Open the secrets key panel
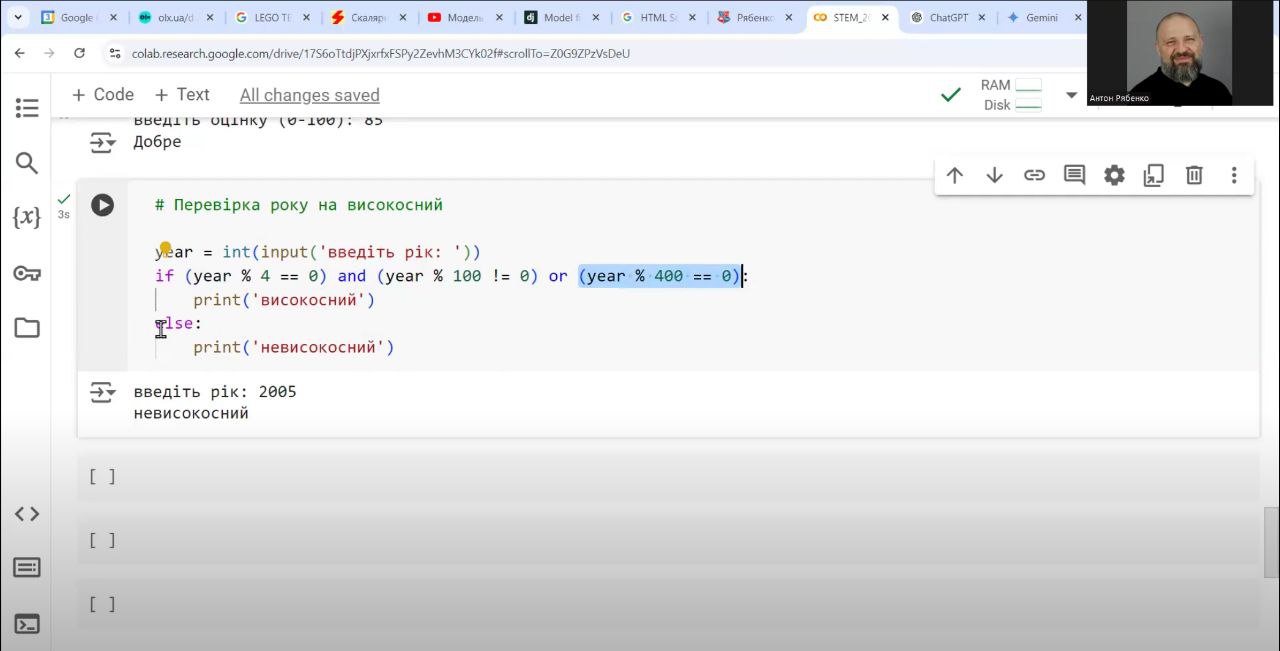The image size is (1280, 651). pyautogui.click(x=27, y=273)
